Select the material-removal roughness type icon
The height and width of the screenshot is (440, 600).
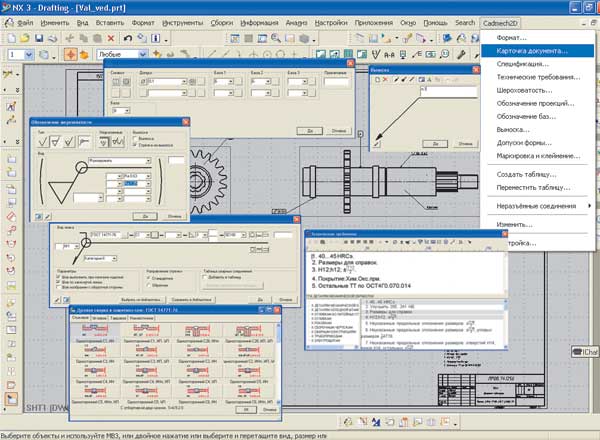(x=56, y=142)
